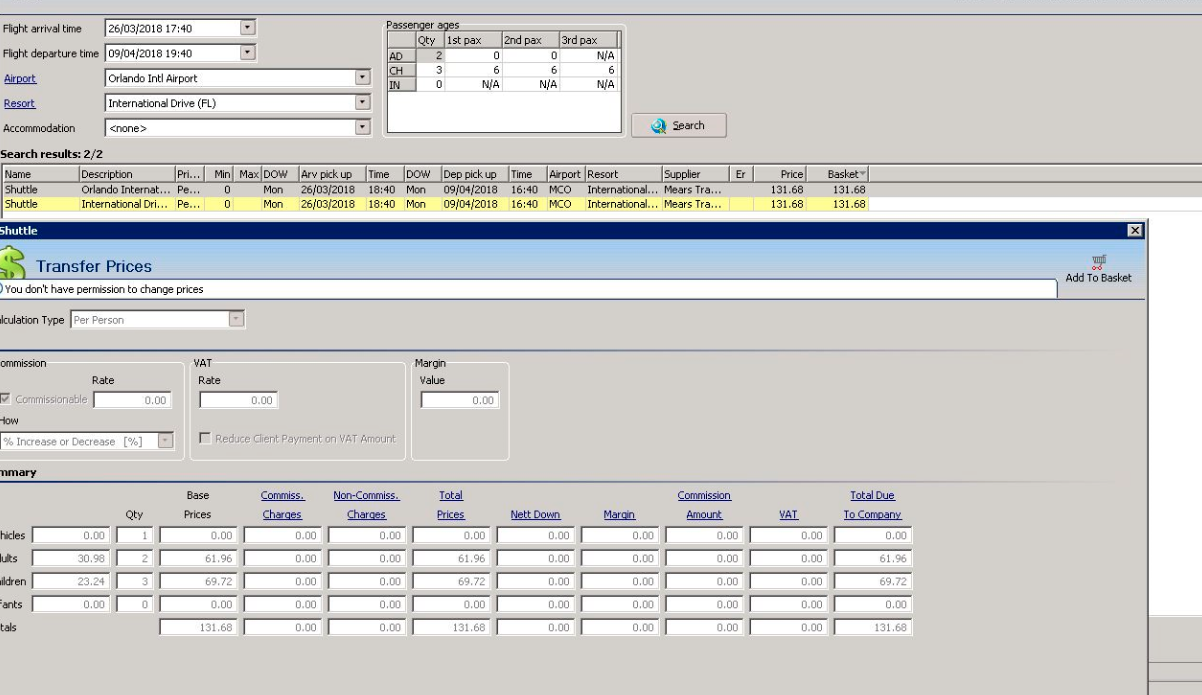
Task: Close the Shuttle Transfer Prices dialog
Action: point(1134,231)
